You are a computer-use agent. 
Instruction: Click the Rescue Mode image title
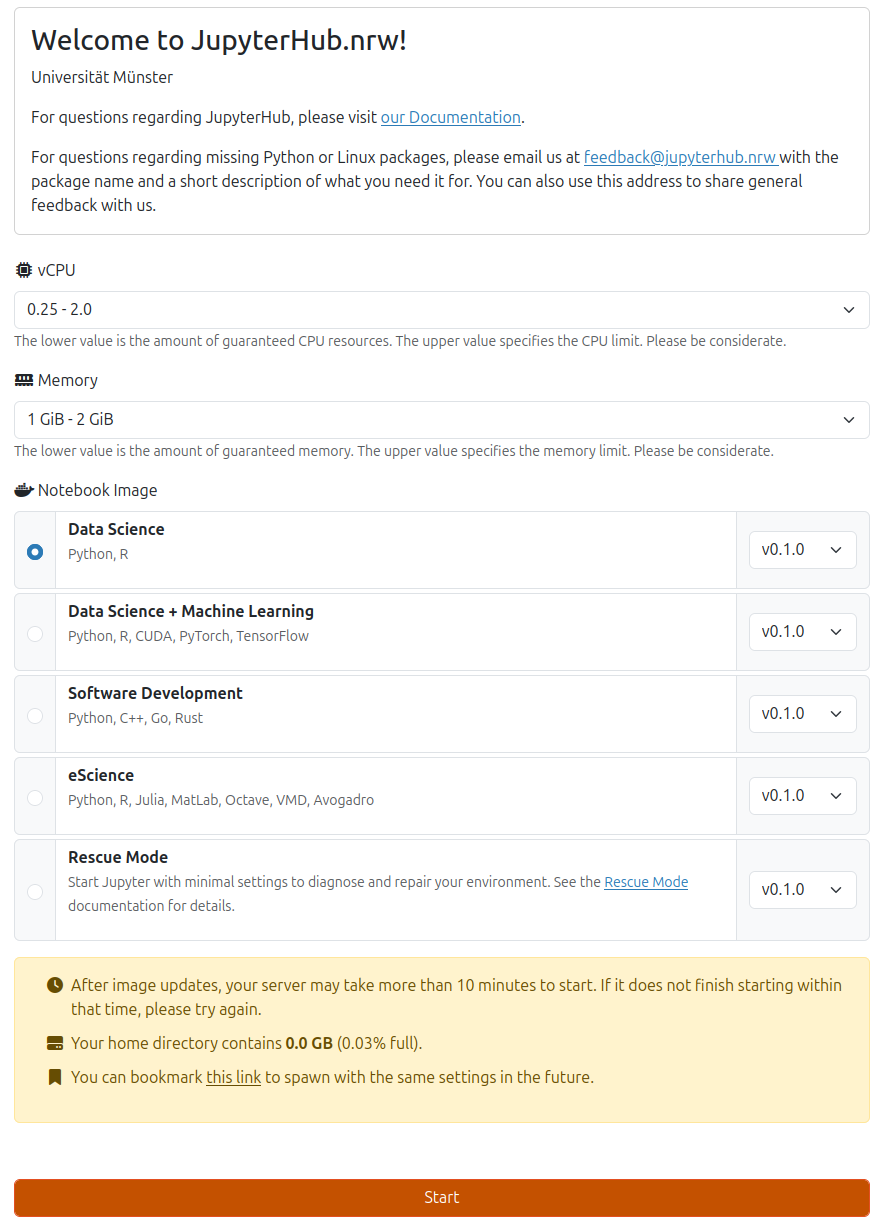click(x=118, y=857)
